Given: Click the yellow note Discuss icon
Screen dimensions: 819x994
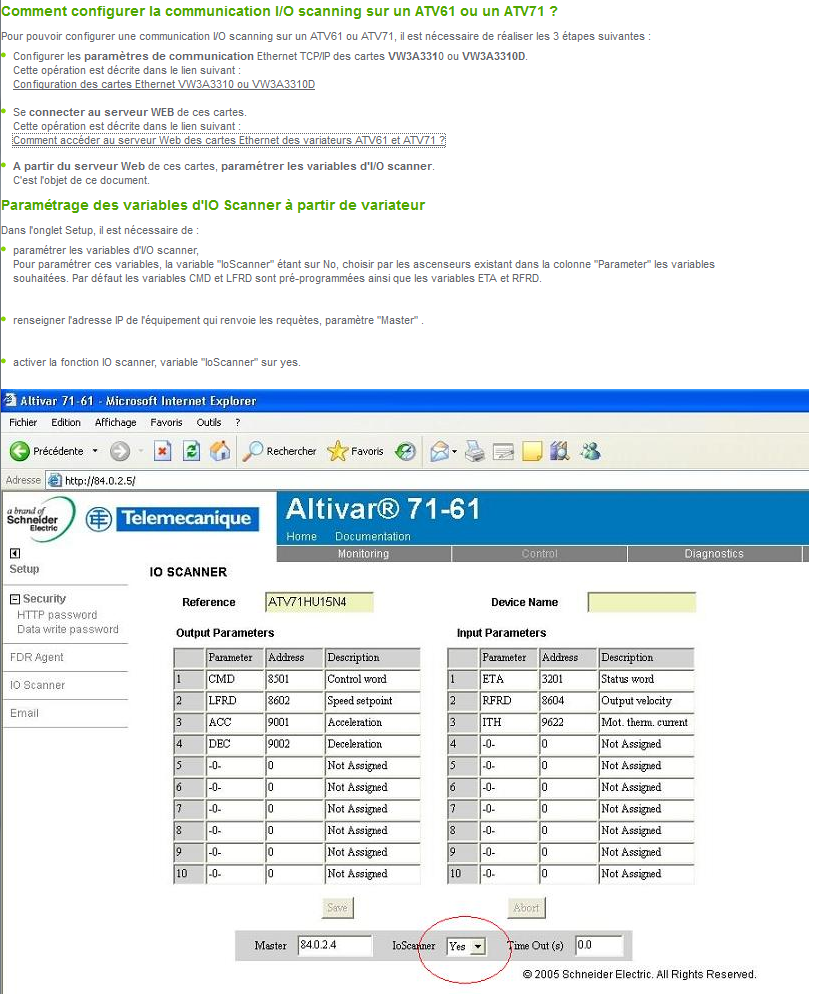Looking at the screenshot, I should click(532, 451).
